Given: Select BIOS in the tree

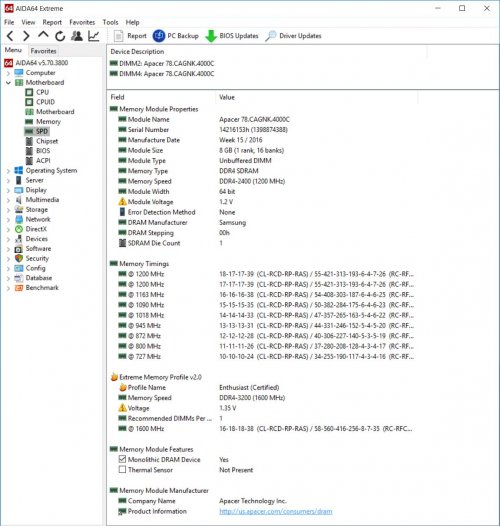Looking at the screenshot, I should click(38, 151).
